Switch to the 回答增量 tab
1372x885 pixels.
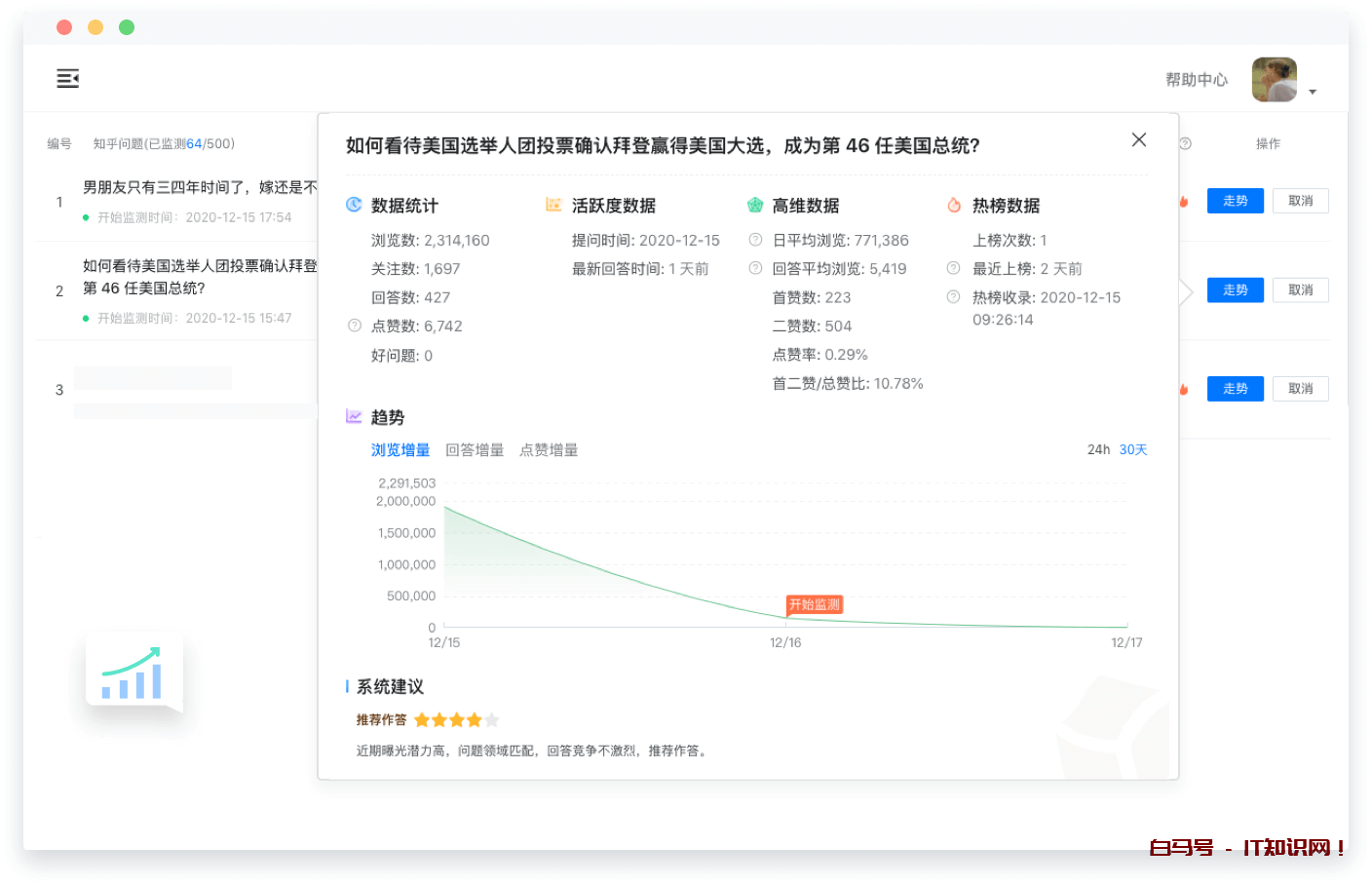click(x=475, y=450)
